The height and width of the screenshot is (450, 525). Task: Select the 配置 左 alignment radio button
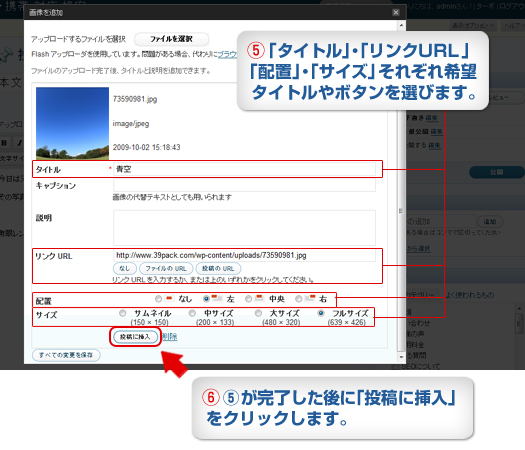206,299
